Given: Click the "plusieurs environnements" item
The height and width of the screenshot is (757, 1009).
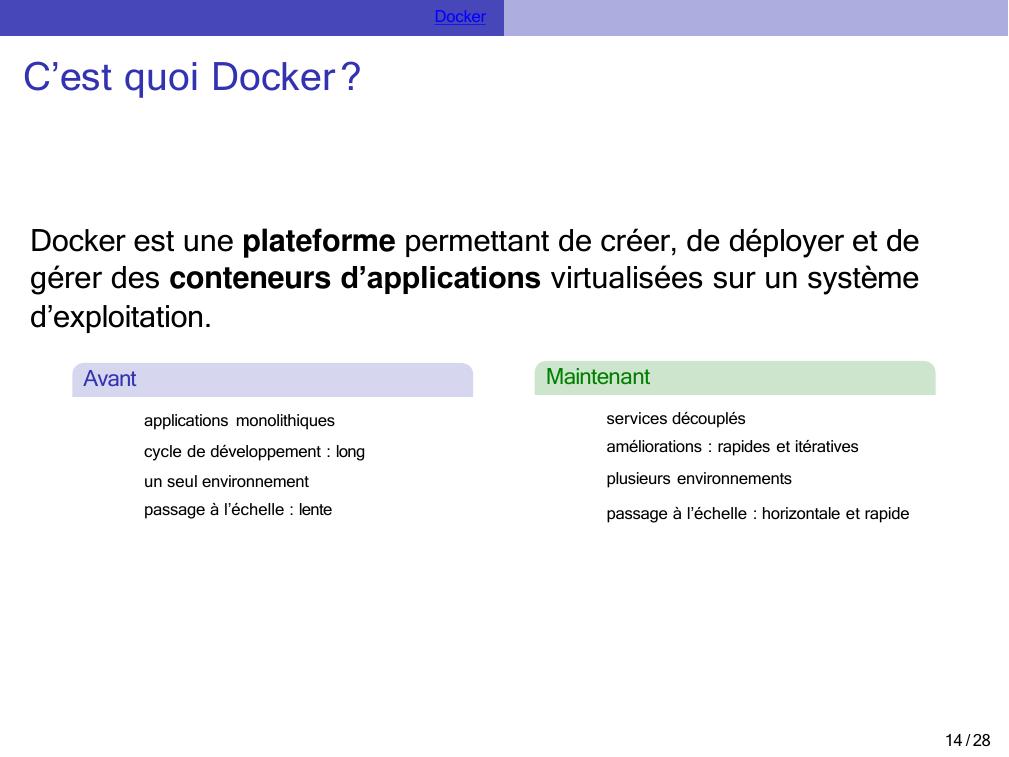Looking at the screenshot, I should [x=698, y=479].
